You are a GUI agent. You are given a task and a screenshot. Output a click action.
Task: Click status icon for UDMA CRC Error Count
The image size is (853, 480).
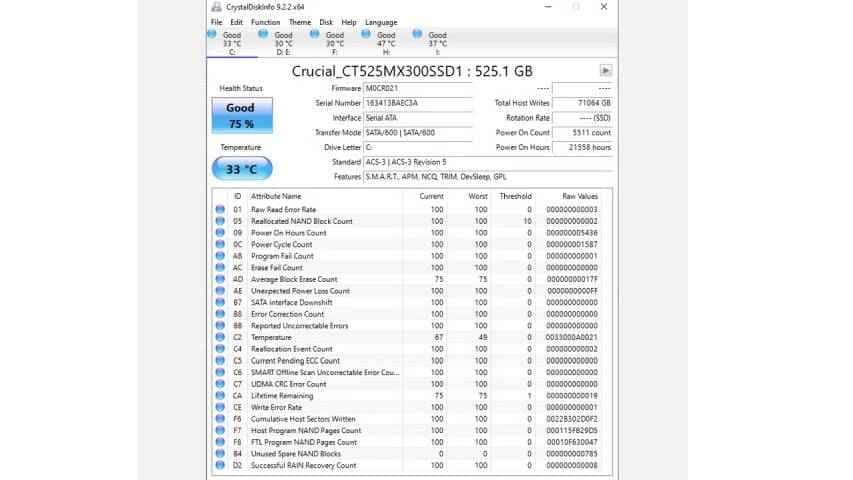click(x=220, y=384)
